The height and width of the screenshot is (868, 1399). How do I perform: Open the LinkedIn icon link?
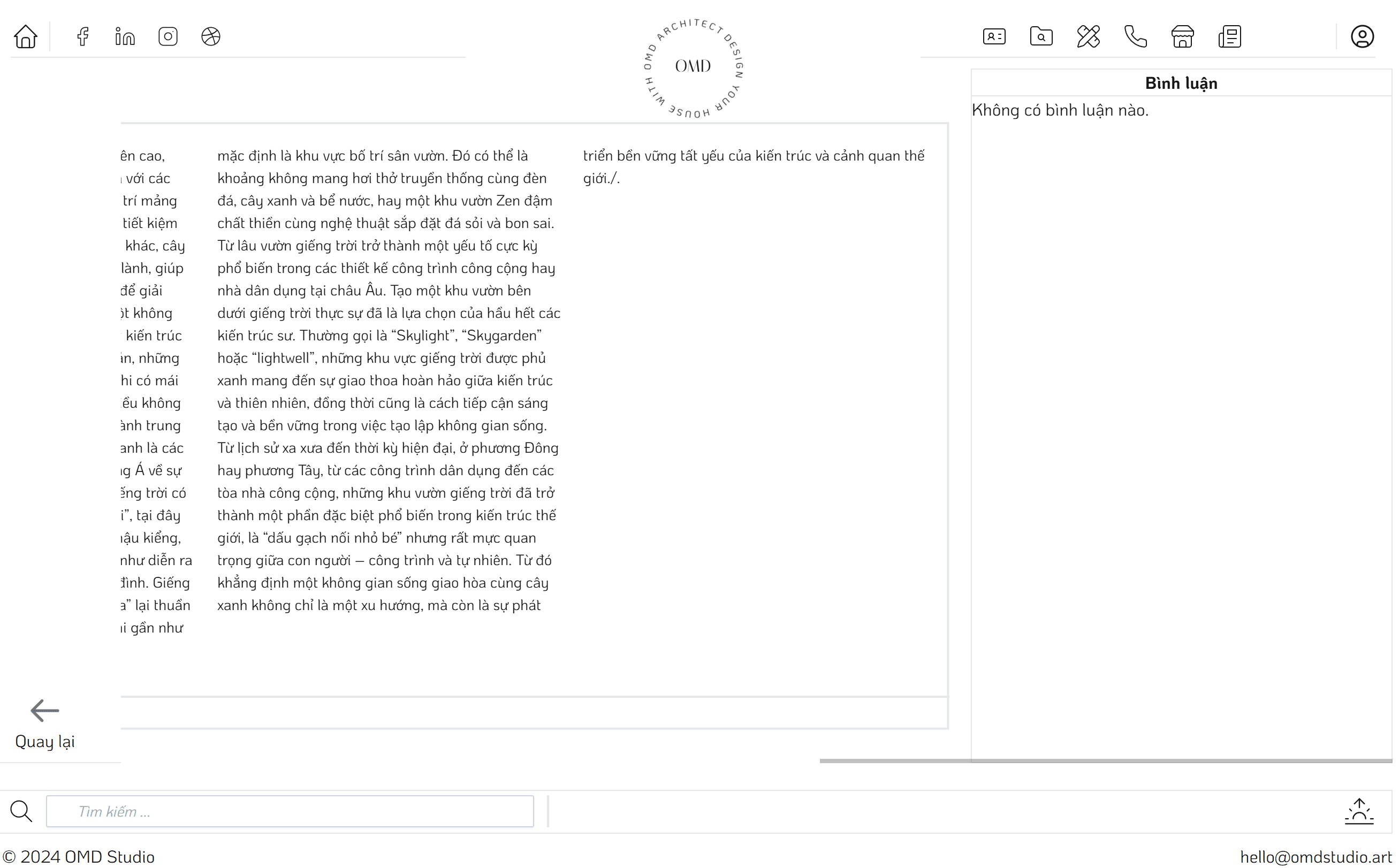tap(125, 36)
